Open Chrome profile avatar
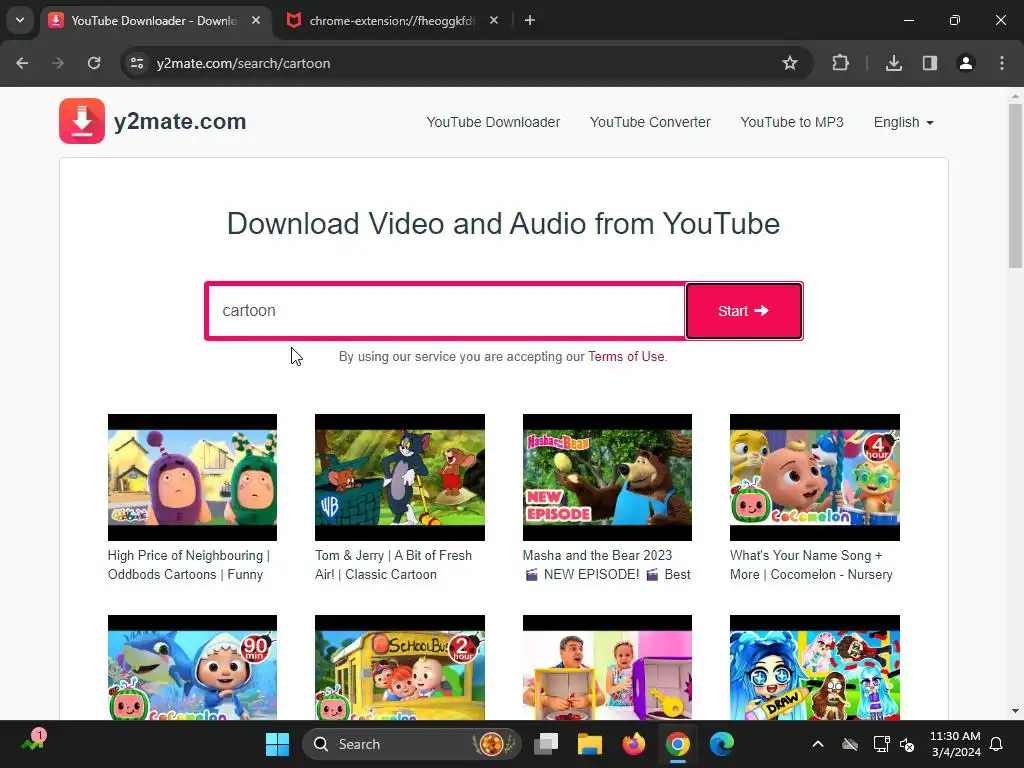Screen dimensions: 1024x768 point(965,63)
